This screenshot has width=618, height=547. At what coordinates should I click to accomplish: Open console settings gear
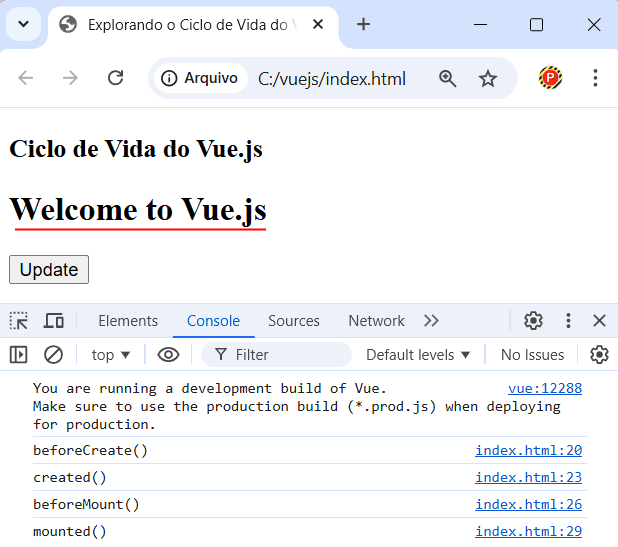(599, 355)
